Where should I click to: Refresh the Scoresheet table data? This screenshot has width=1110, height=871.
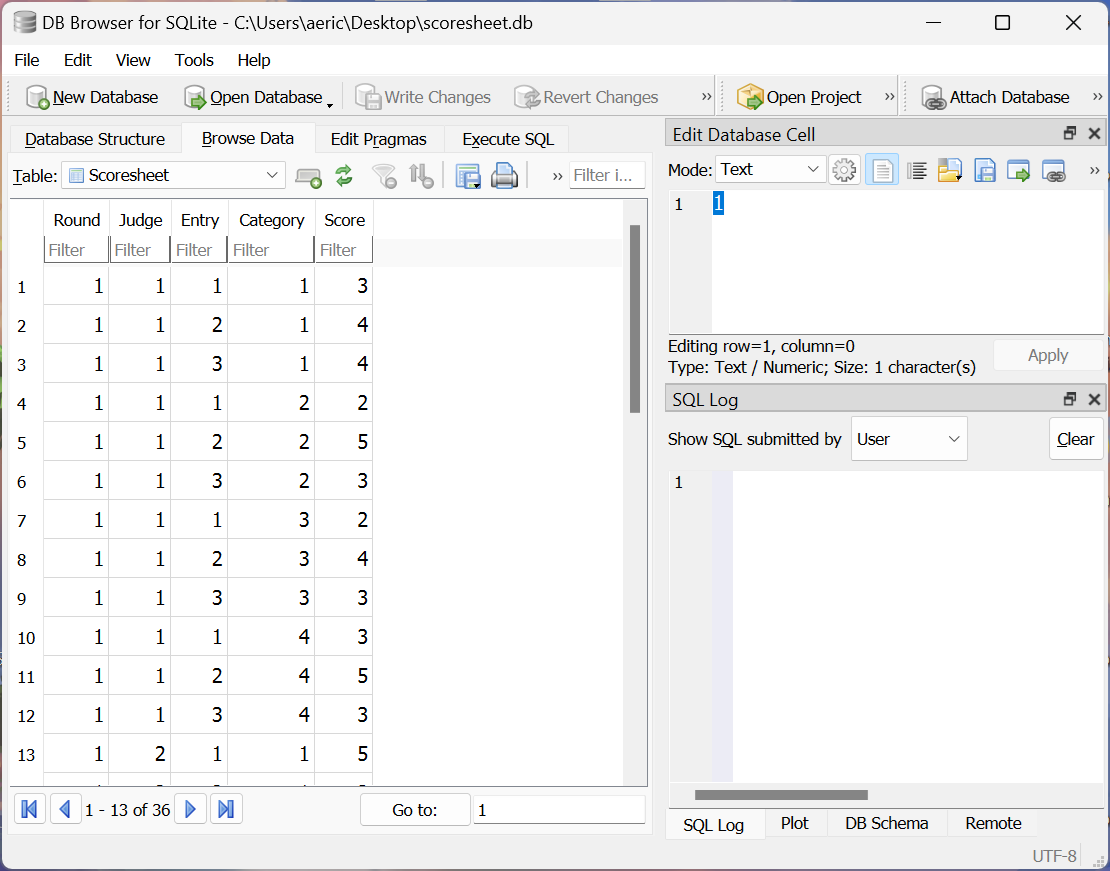click(x=344, y=176)
